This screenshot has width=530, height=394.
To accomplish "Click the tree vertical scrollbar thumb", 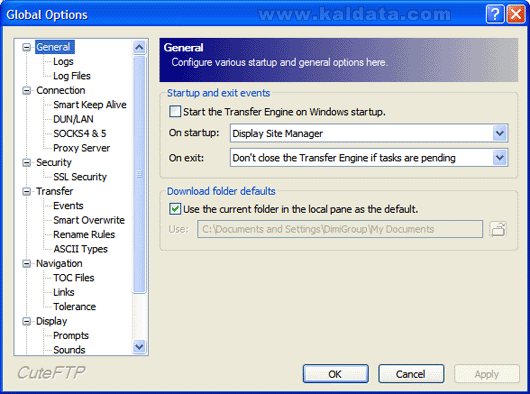I will (x=139, y=174).
